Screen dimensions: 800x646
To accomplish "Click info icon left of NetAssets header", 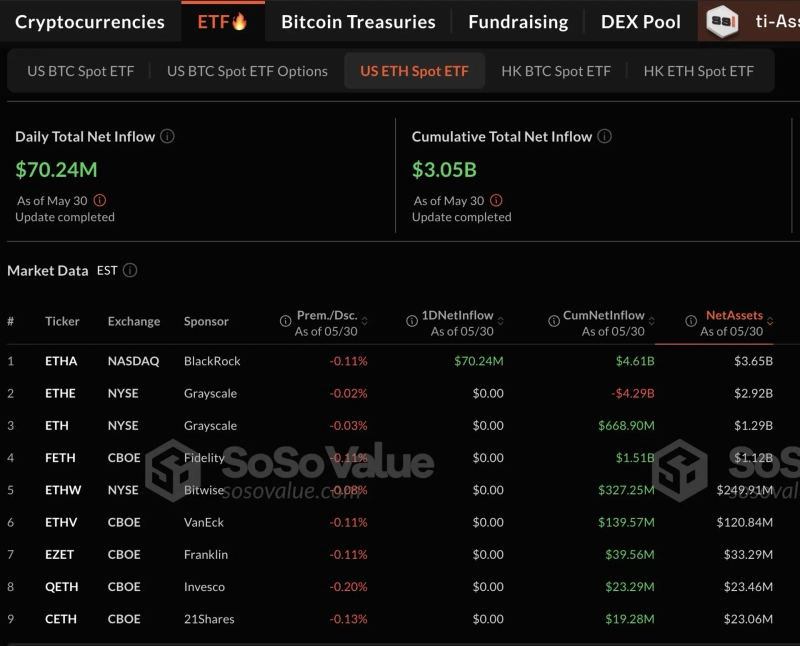I will click(690, 321).
